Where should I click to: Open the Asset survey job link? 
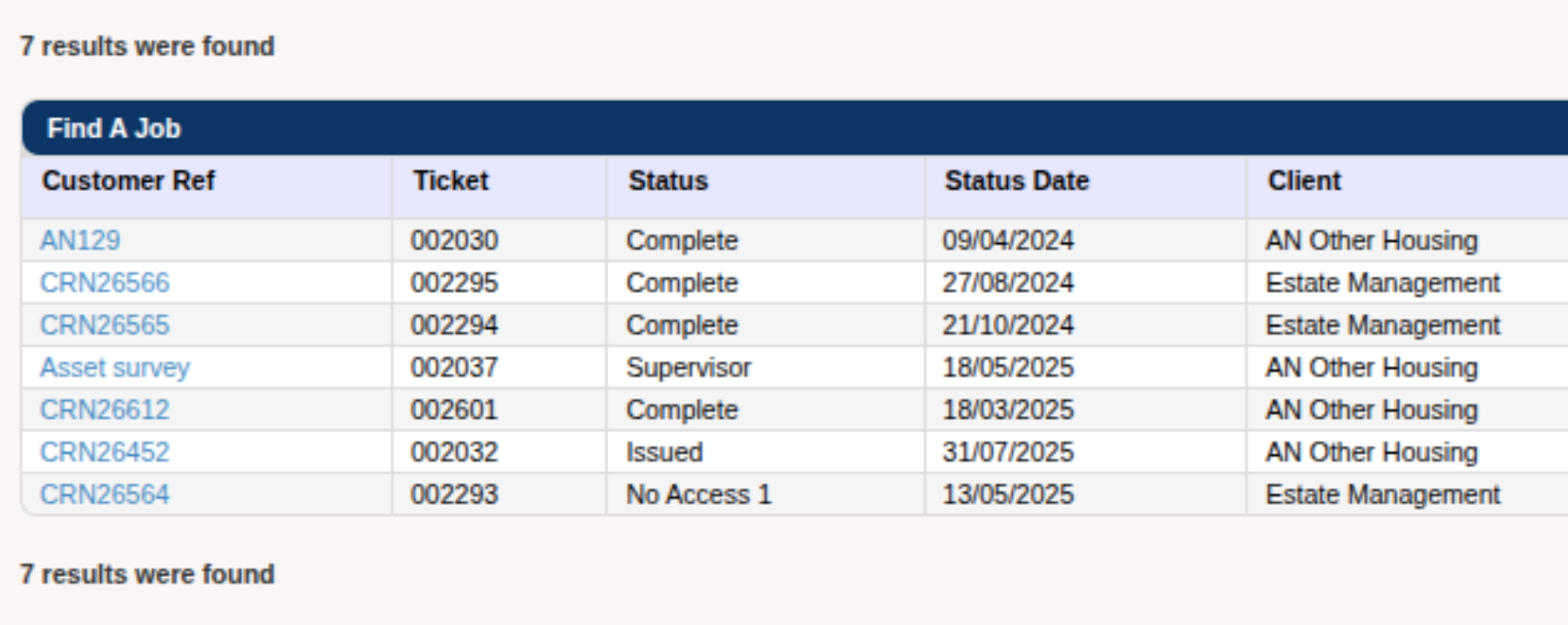tap(115, 368)
